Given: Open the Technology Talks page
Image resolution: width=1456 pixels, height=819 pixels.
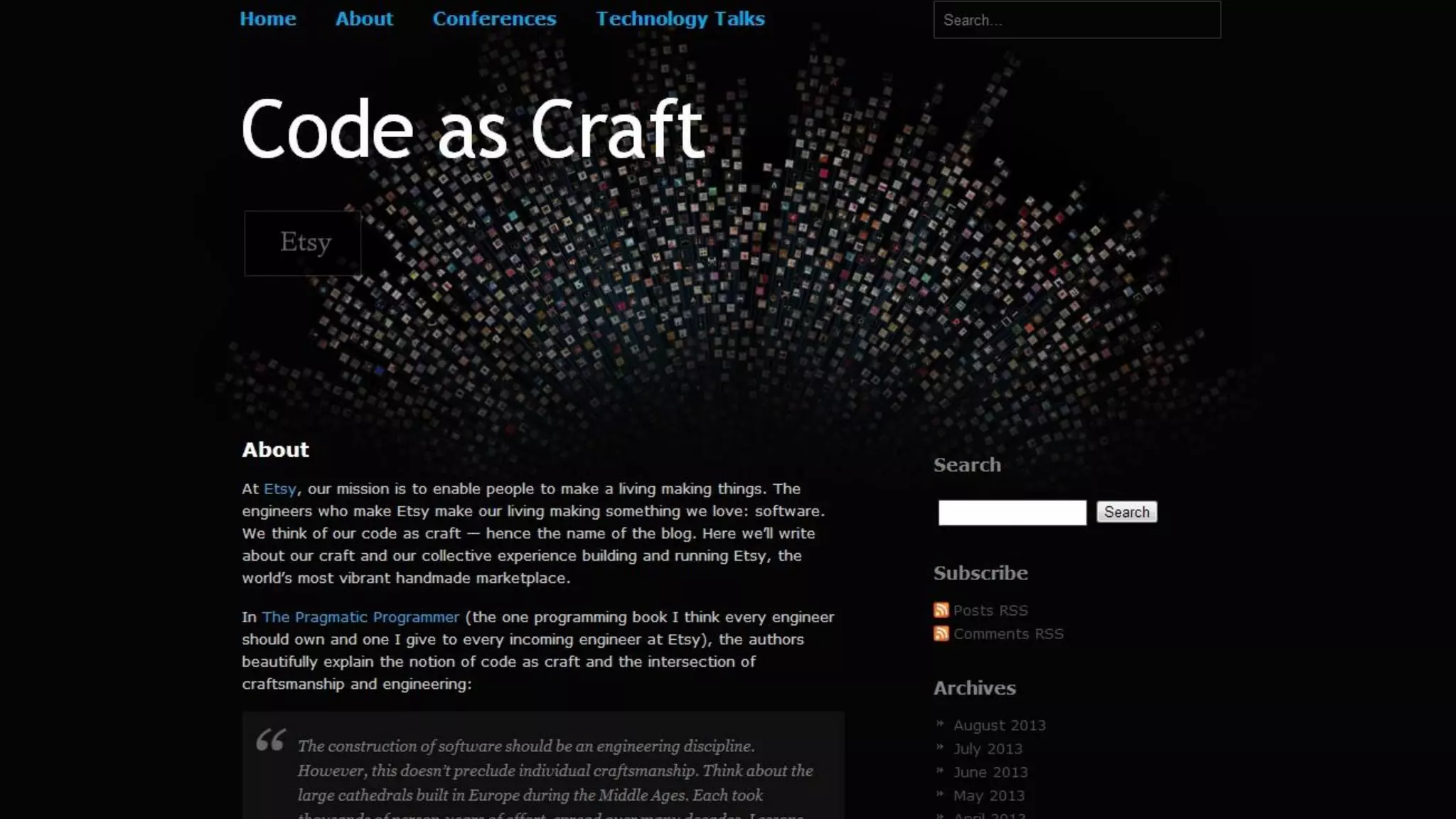Looking at the screenshot, I should pos(680,18).
